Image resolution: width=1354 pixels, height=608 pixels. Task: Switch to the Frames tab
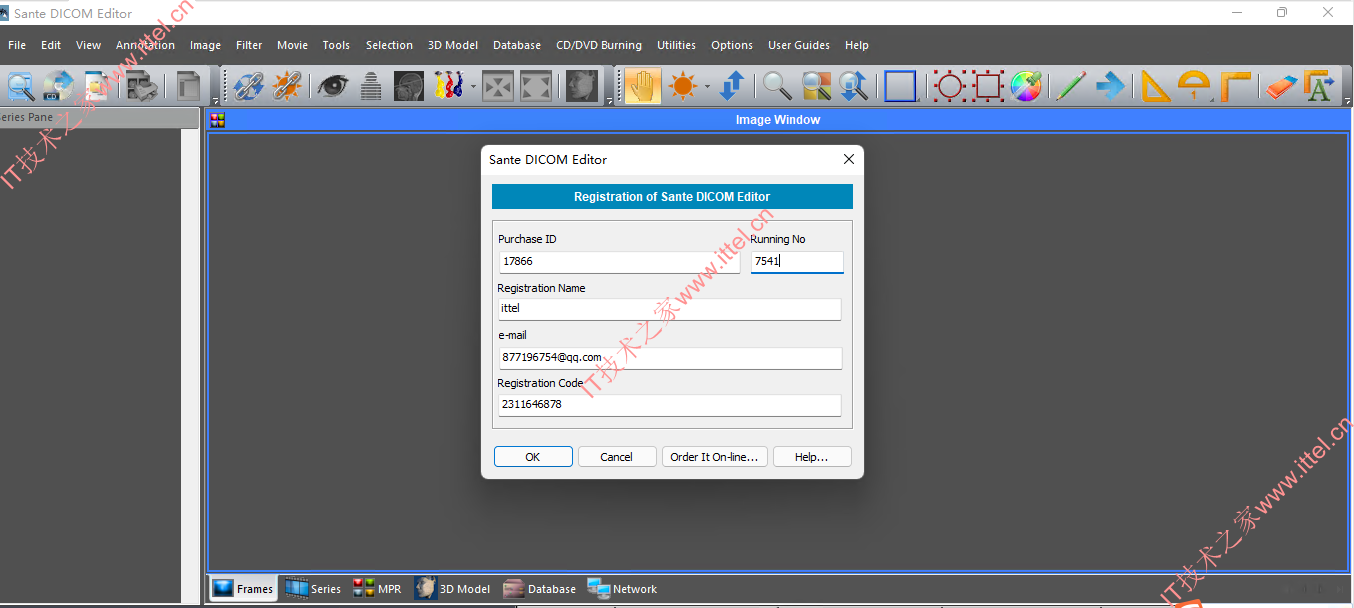click(x=243, y=589)
